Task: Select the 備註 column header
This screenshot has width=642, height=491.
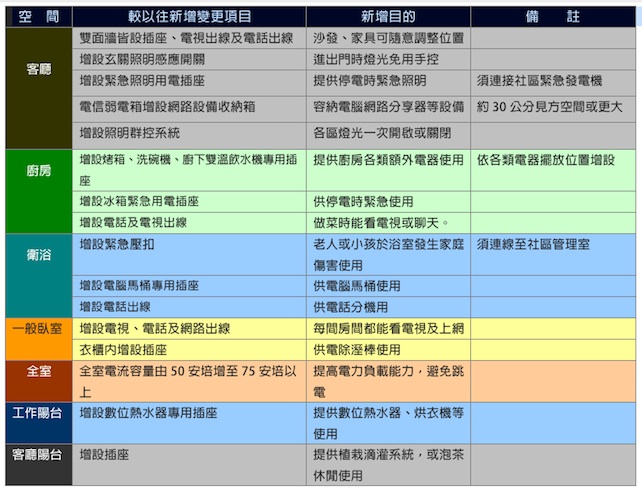Action: tap(554, 17)
